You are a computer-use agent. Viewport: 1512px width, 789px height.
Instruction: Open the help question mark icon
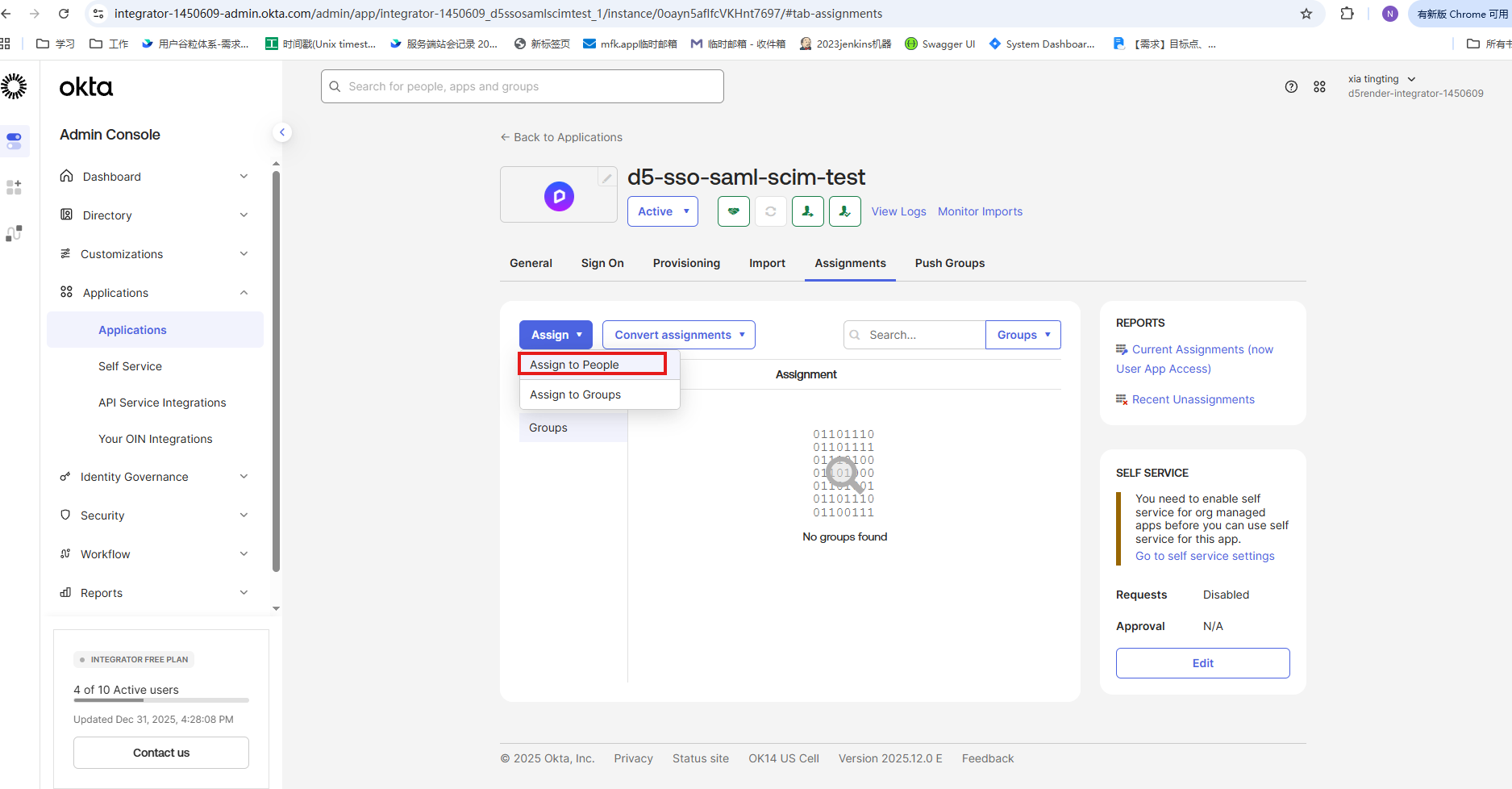click(x=1291, y=87)
